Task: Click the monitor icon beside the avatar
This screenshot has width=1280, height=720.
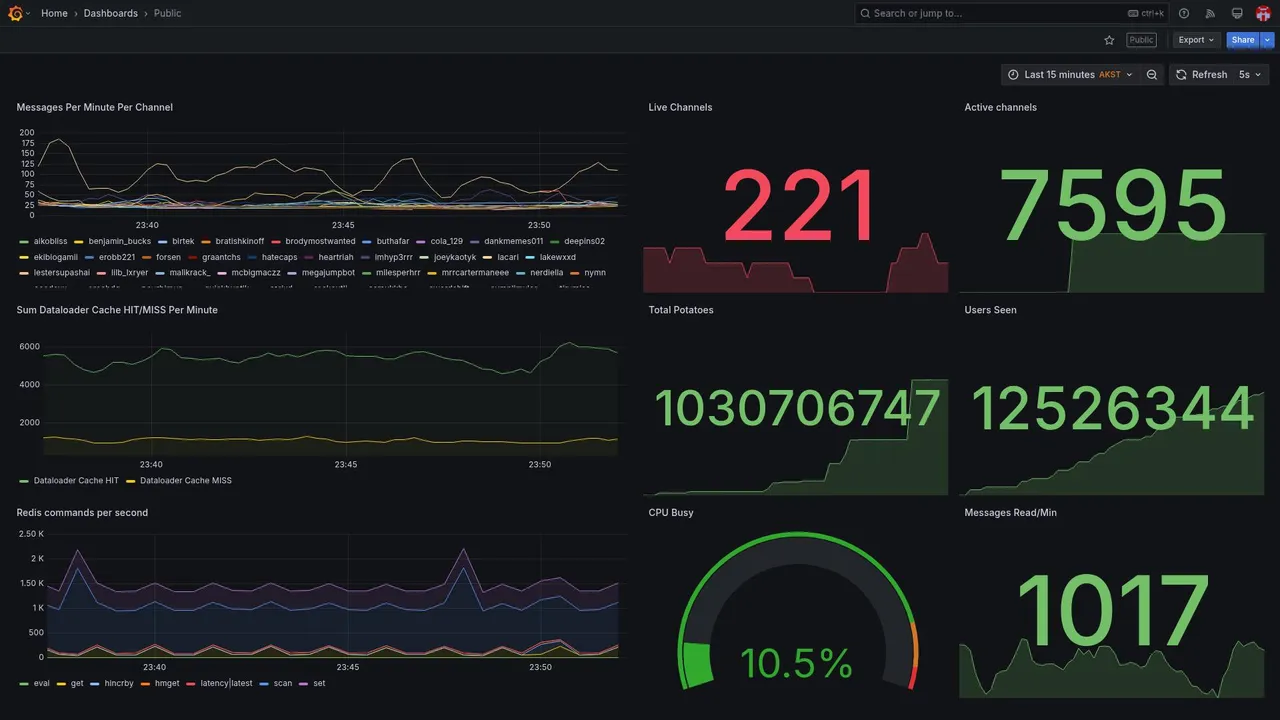Action: tap(1237, 13)
